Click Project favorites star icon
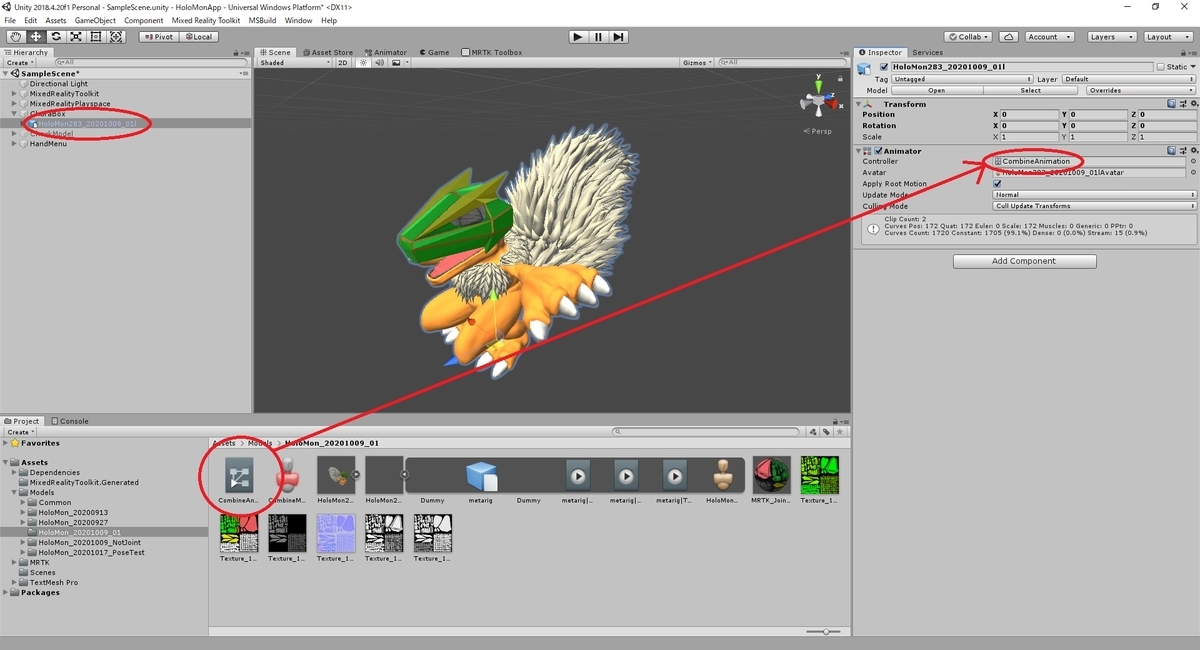The image size is (1200, 650). (839, 432)
